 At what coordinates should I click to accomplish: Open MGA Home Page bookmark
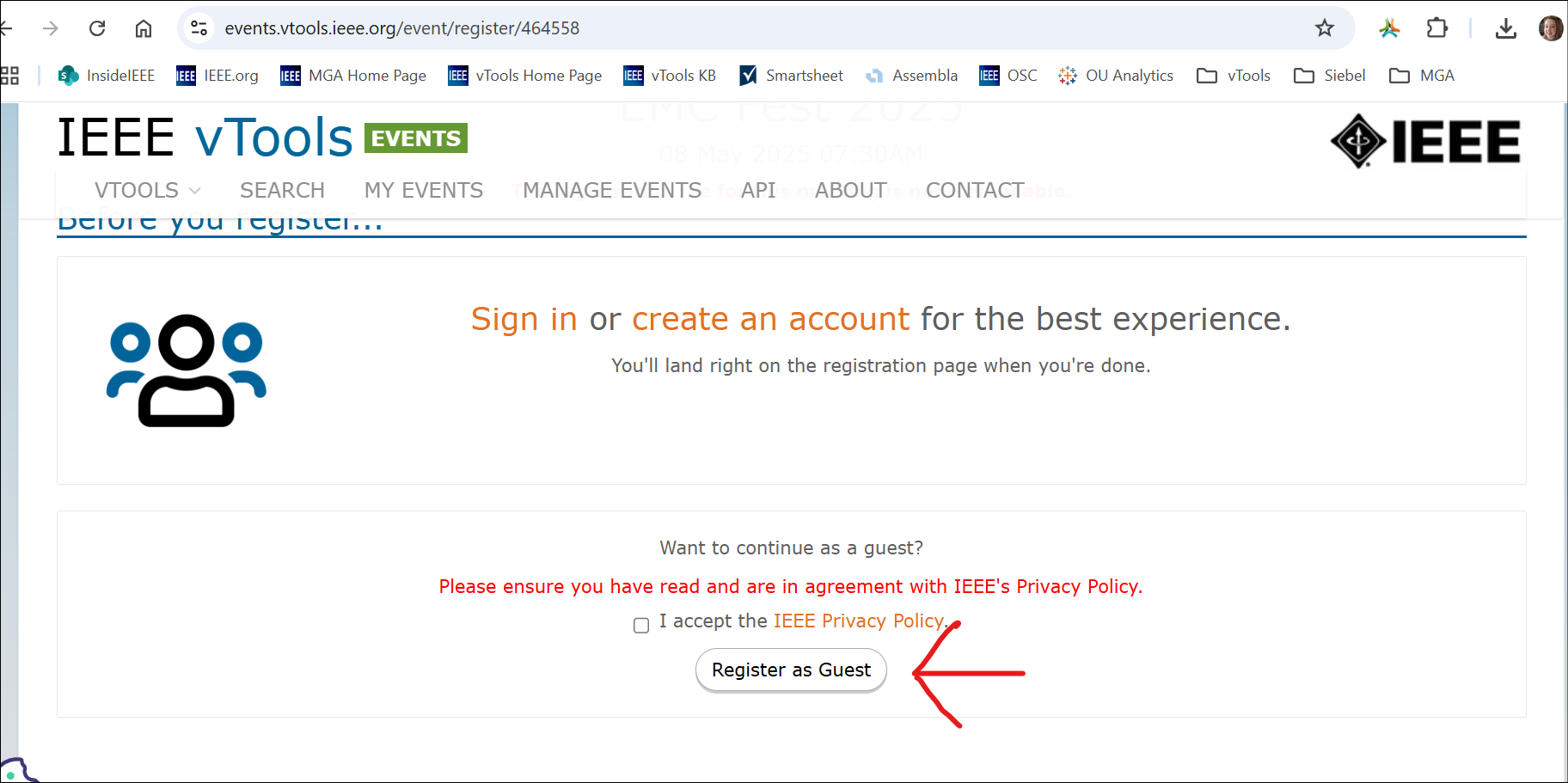point(353,76)
